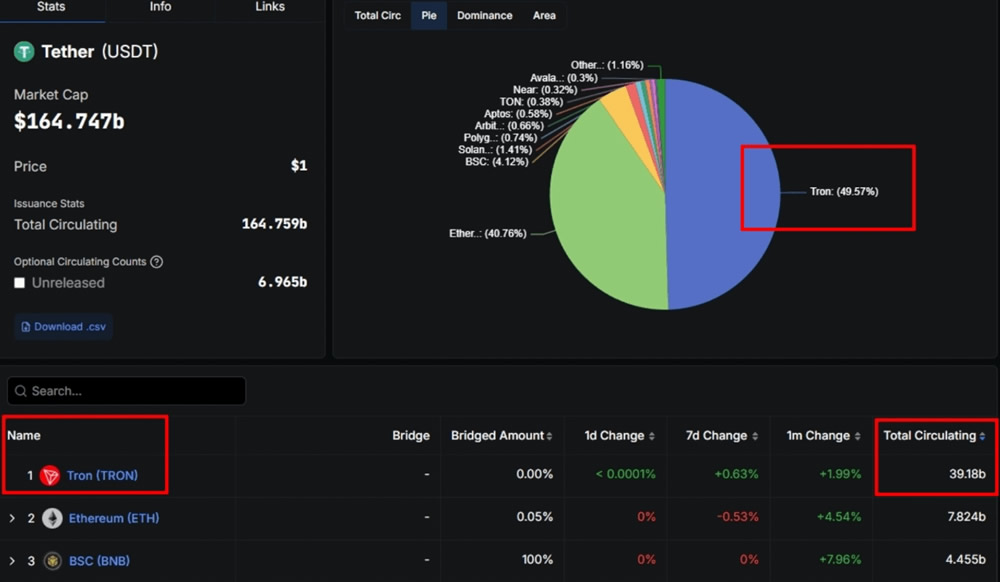Click the Solan..: (1.41%) pie label
The image size is (1000, 582).
click(x=495, y=150)
